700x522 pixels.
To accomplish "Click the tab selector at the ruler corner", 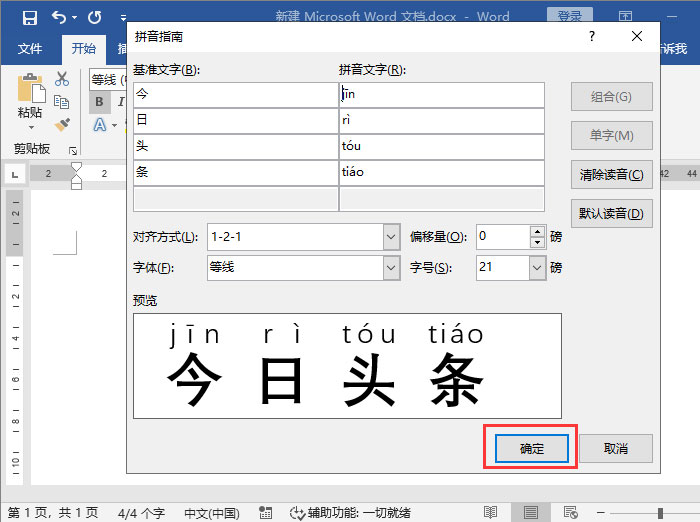I will point(15,175).
